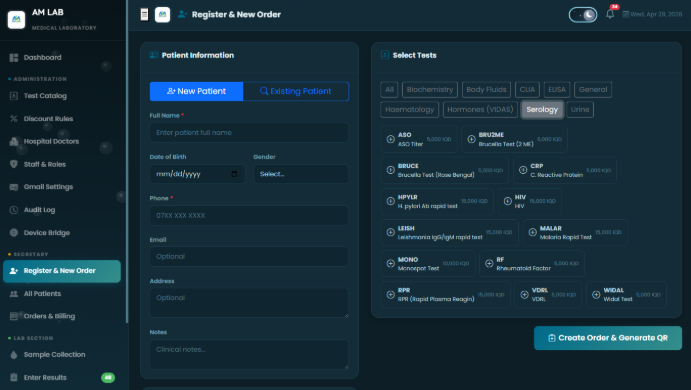
Task: Click the AM LAB logo in header
Action: click(163, 15)
